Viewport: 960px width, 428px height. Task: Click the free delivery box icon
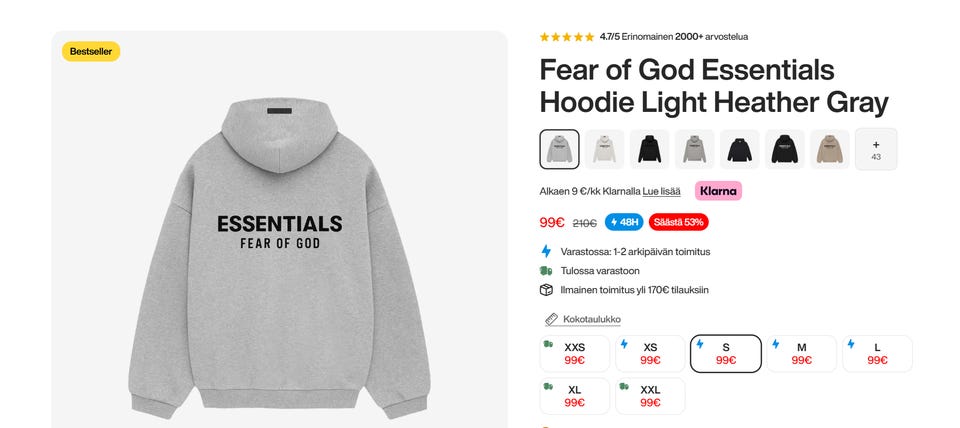coord(546,290)
